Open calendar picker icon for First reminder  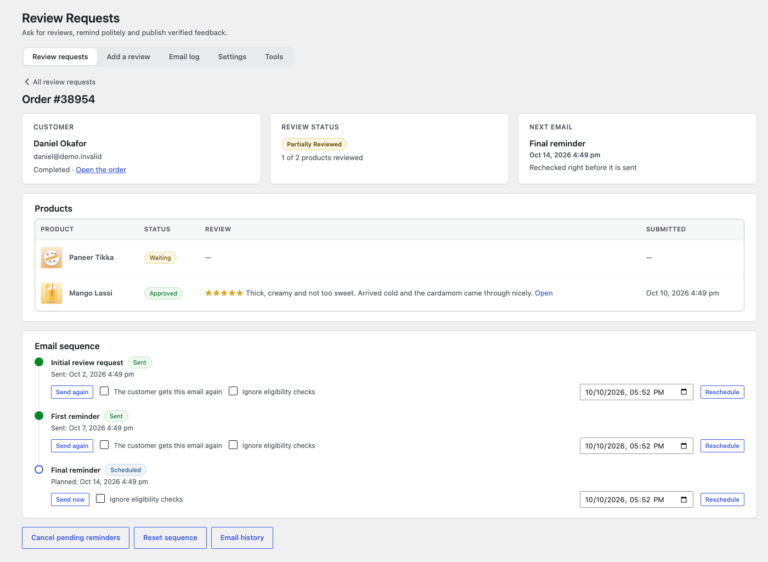click(684, 446)
